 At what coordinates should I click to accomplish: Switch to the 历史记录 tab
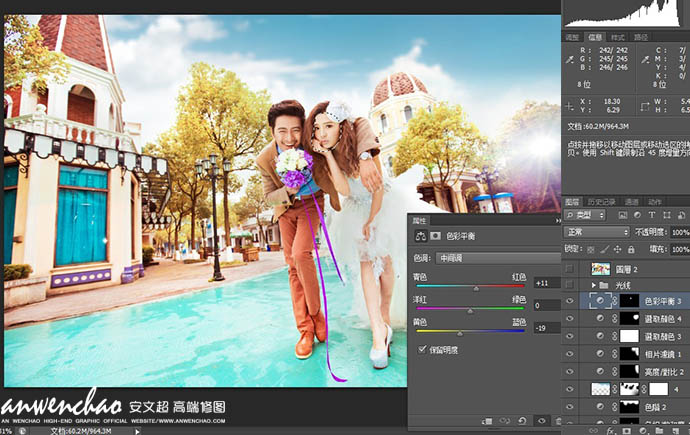point(604,201)
